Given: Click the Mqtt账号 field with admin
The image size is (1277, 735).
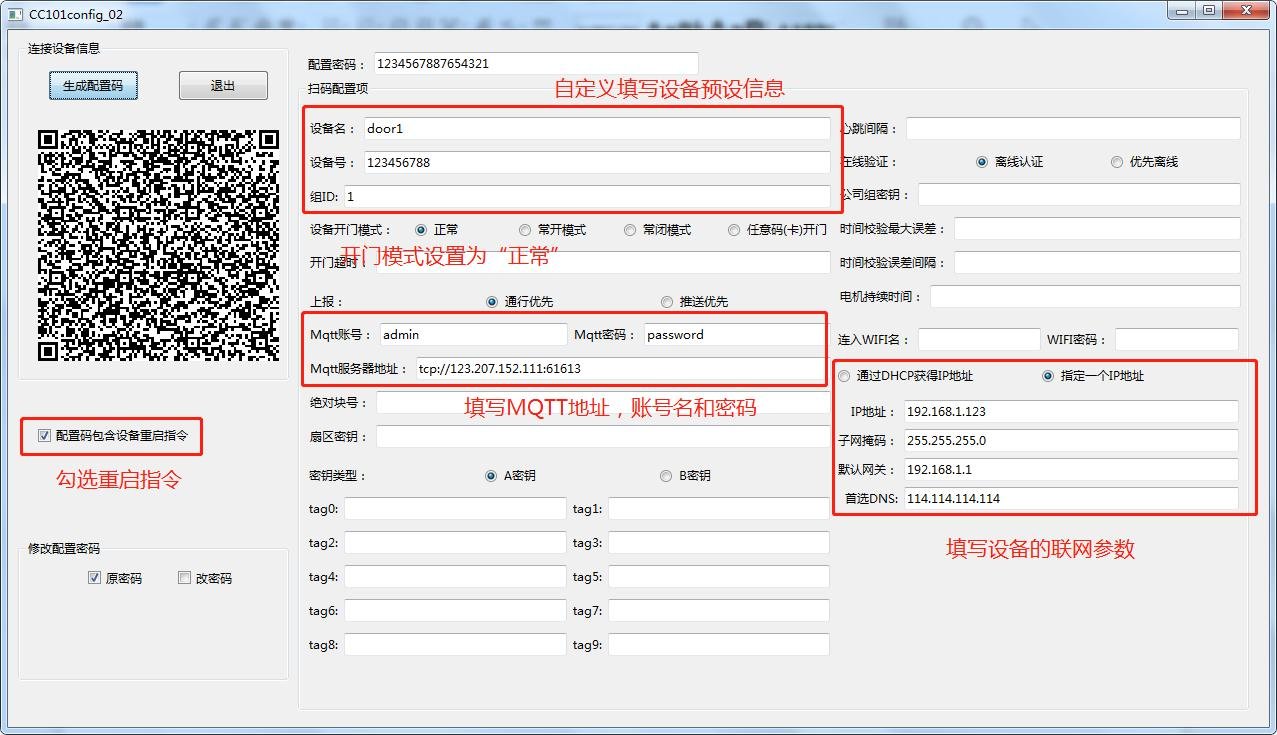Looking at the screenshot, I should pyautogui.click(x=474, y=335).
